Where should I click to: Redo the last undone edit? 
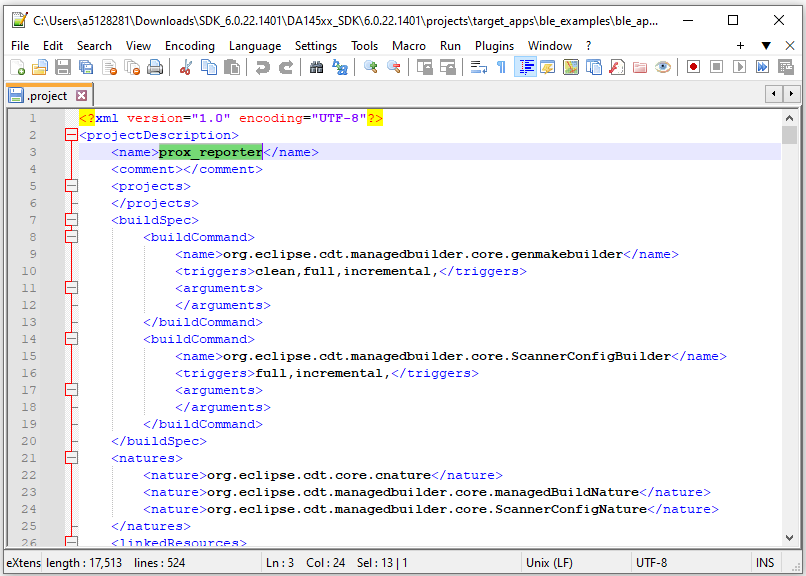[286, 67]
